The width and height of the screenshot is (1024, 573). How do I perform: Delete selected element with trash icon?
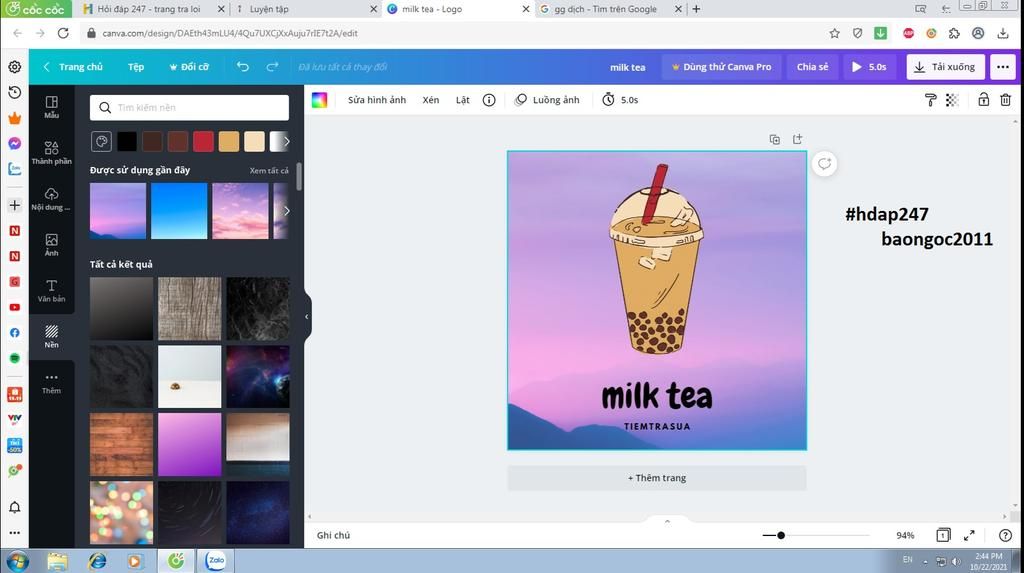click(x=1006, y=100)
